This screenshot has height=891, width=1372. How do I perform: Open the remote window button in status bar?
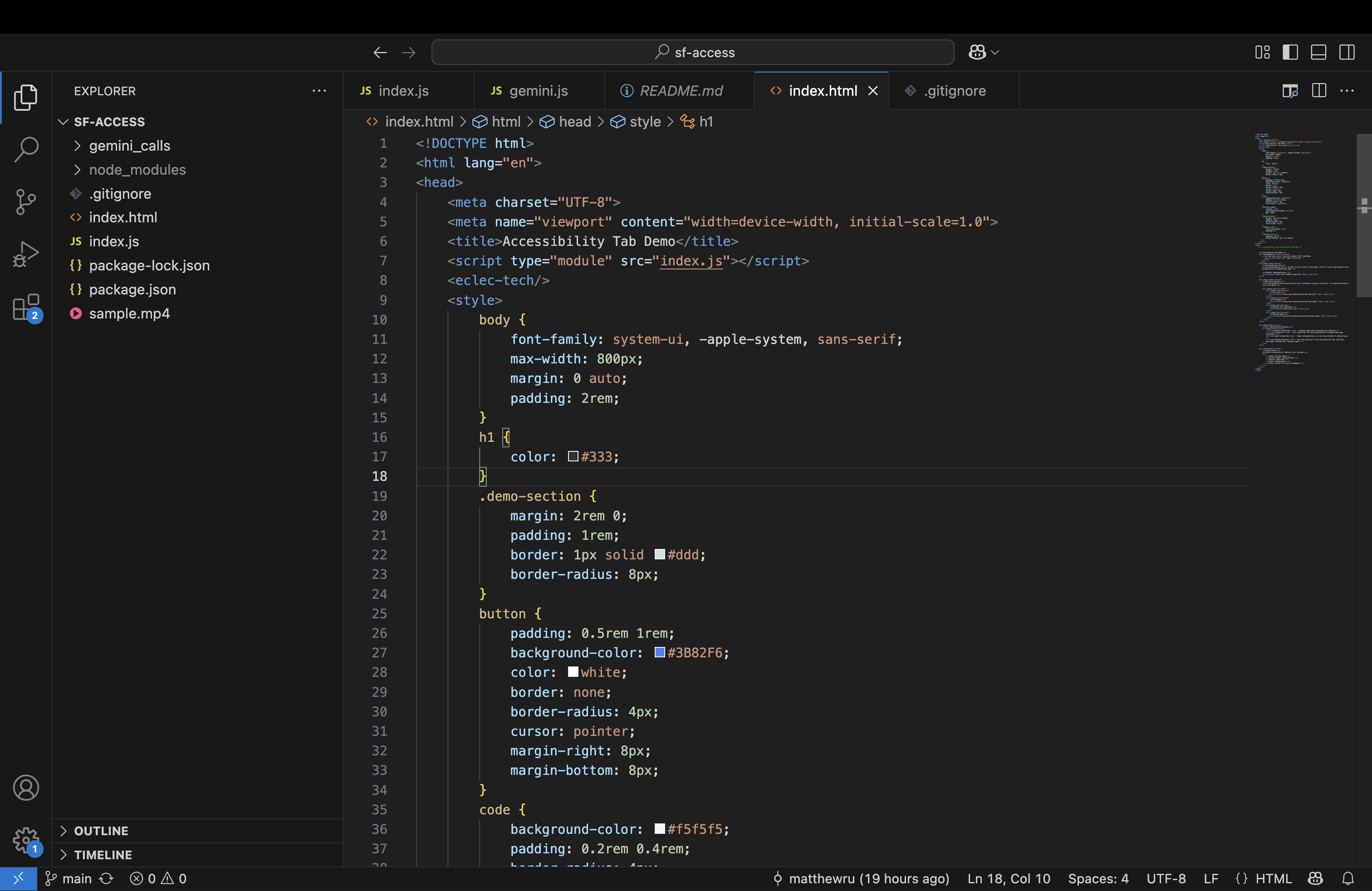point(19,878)
